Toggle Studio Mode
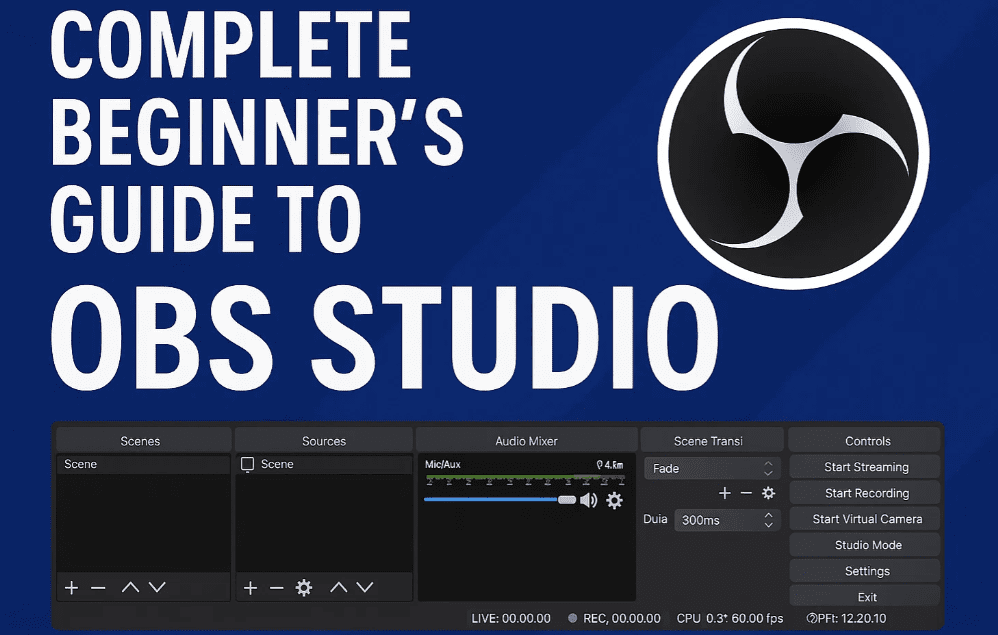 pyautogui.click(x=867, y=545)
